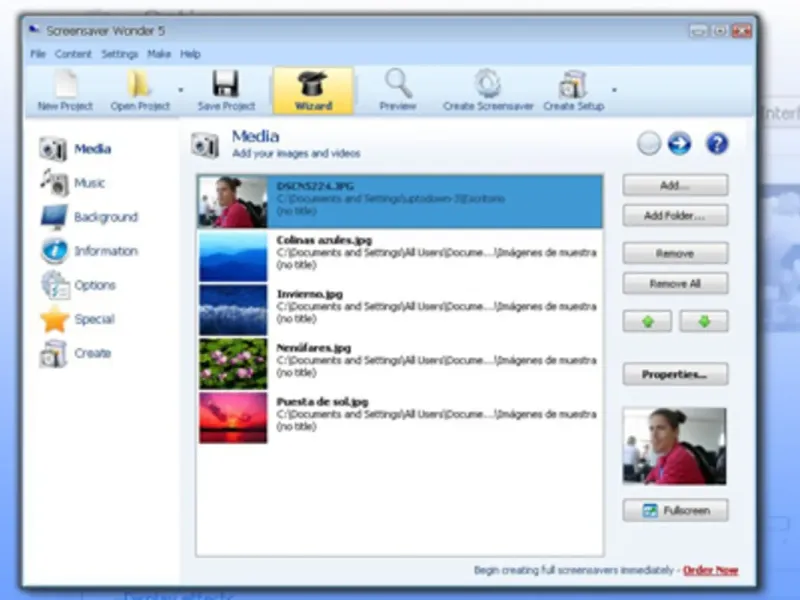Click the Media header camera icon

coord(205,145)
